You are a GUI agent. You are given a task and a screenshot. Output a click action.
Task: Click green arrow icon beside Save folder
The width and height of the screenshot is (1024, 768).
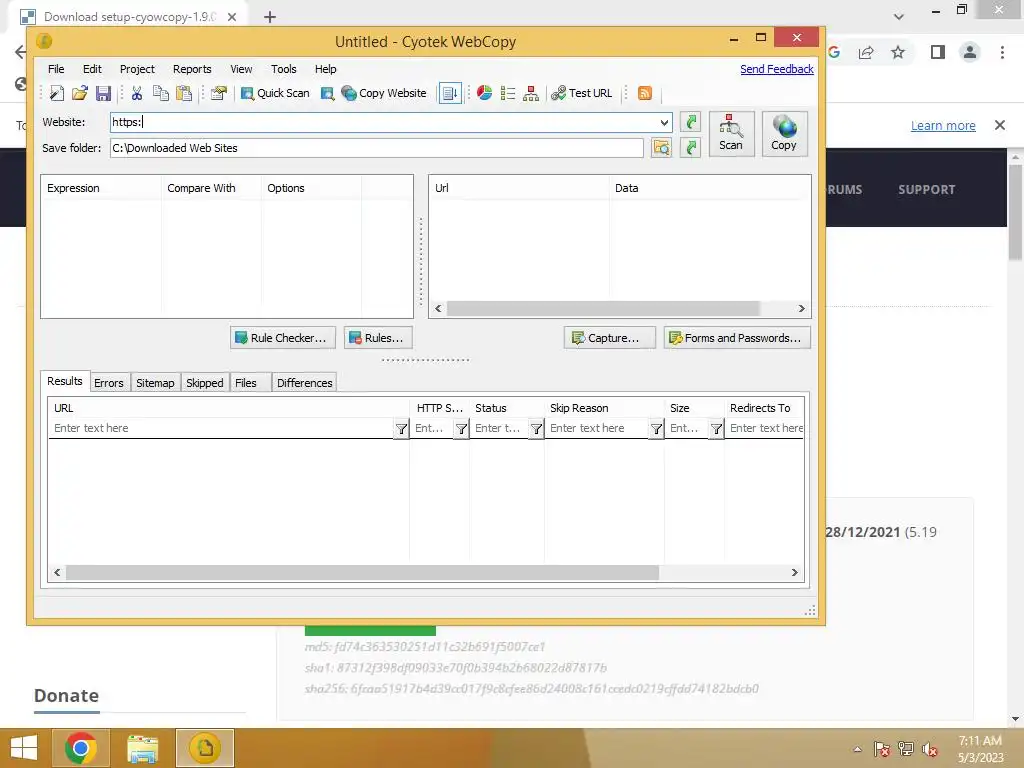pyautogui.click(x=690, y=148)
